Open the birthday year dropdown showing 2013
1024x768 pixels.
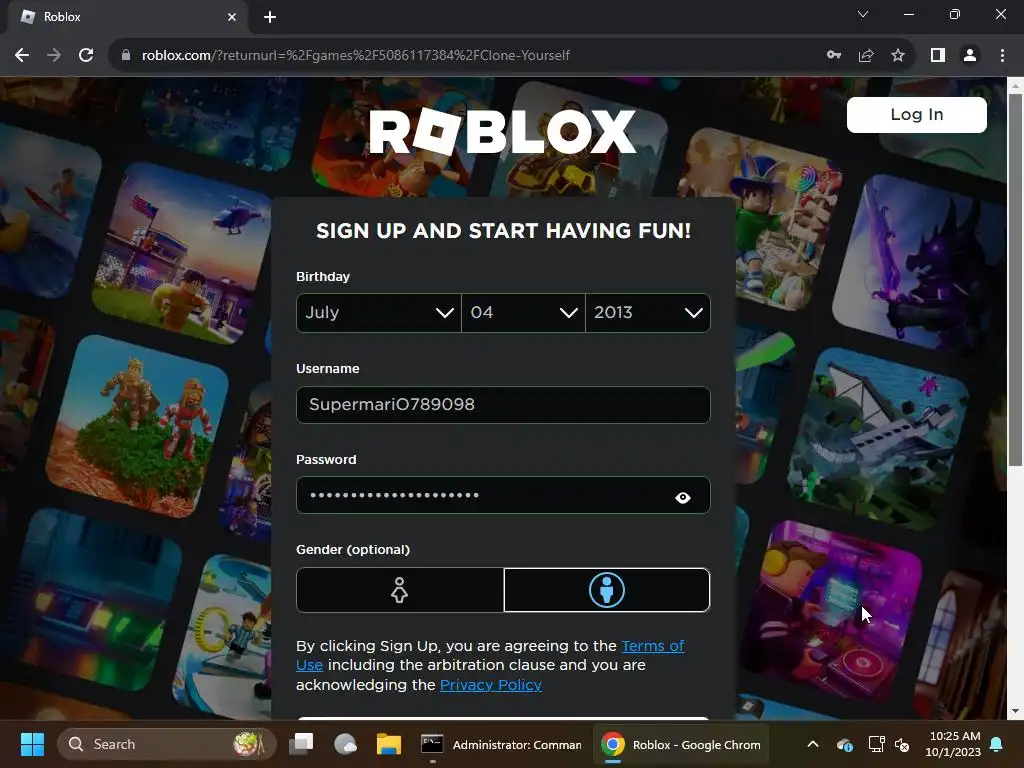point(648,313)
